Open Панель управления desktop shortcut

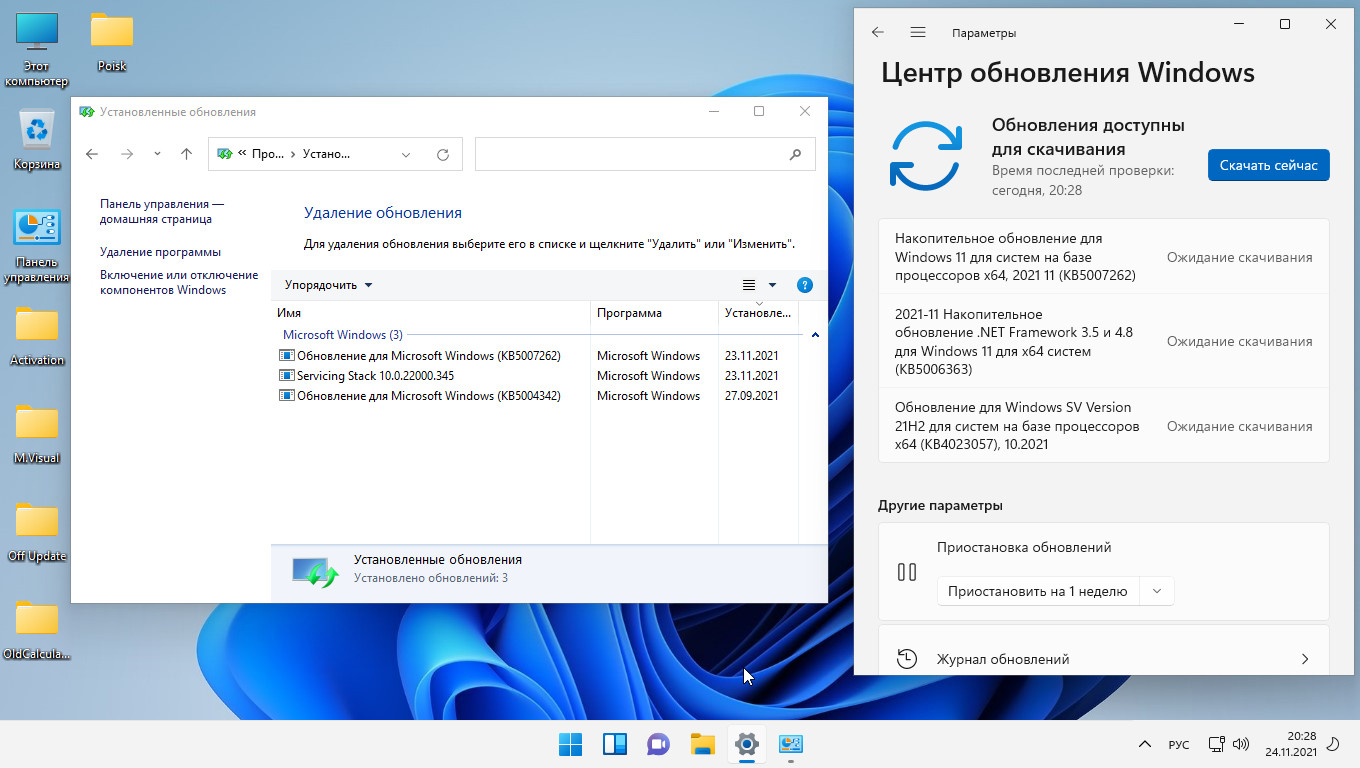pyautogui.click(x=36, y=246)
